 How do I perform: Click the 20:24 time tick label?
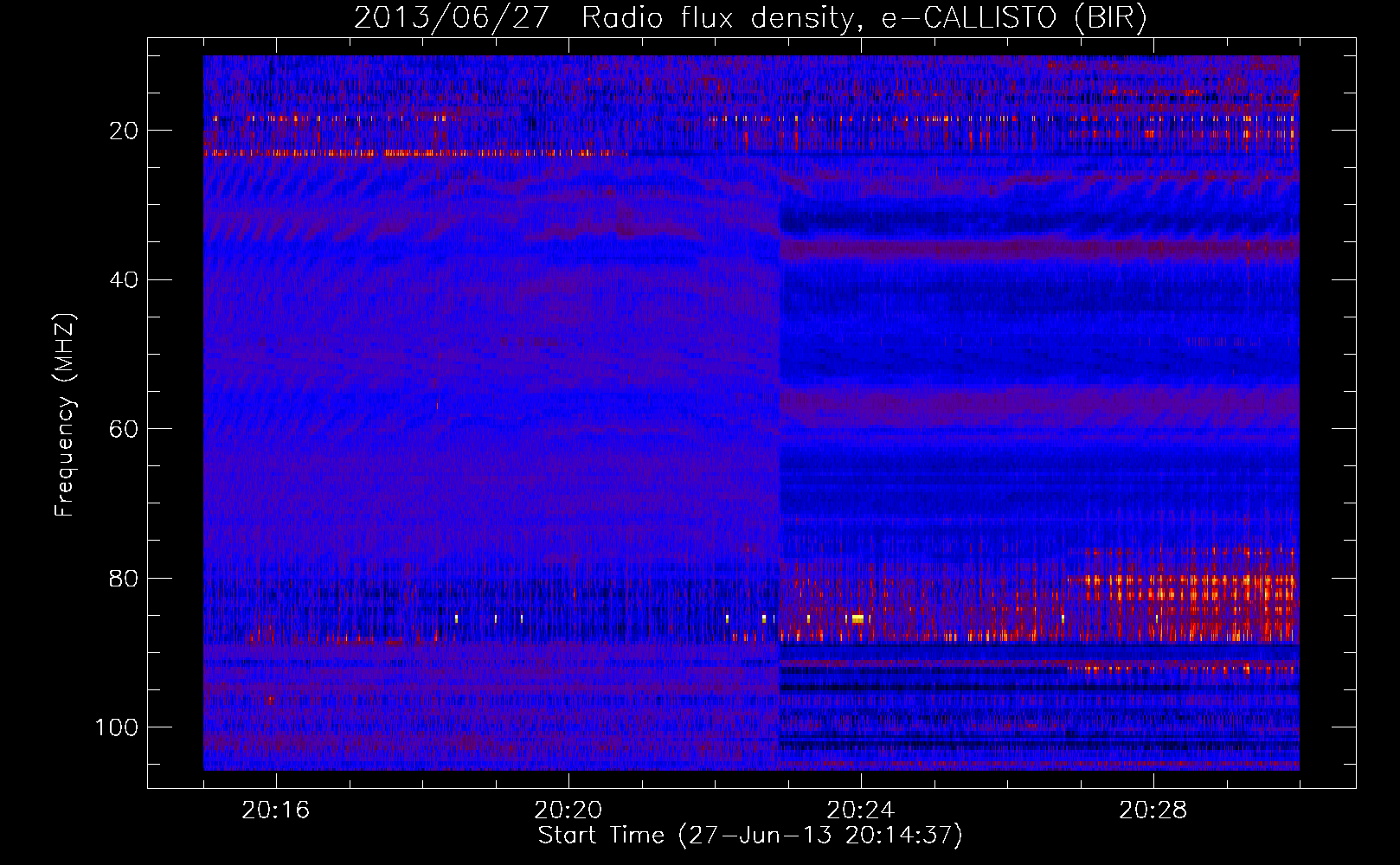[x=861, y=811]
